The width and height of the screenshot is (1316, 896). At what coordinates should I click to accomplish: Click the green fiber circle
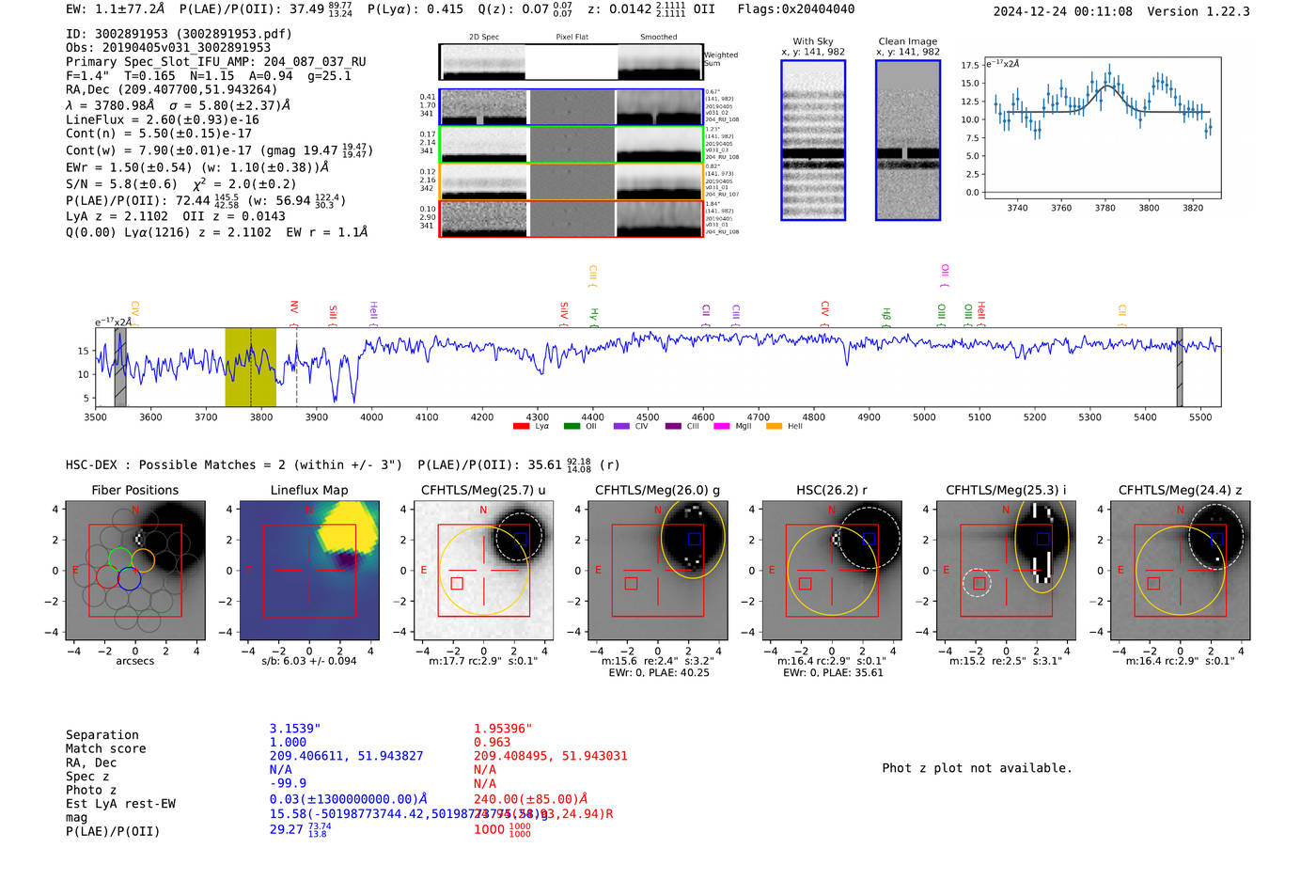pyautogui.click(x=119, y=558)
